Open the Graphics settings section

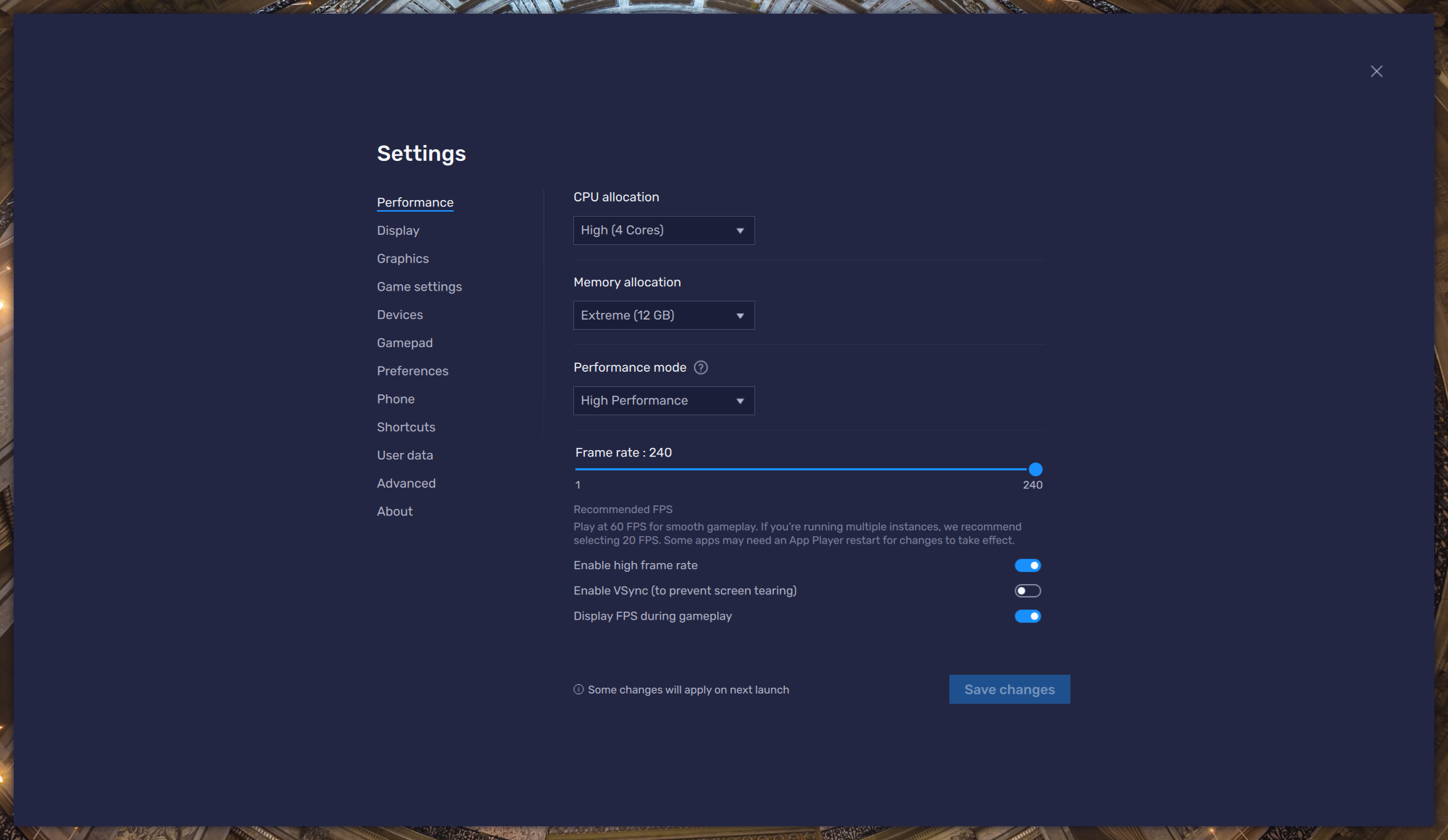402,259
